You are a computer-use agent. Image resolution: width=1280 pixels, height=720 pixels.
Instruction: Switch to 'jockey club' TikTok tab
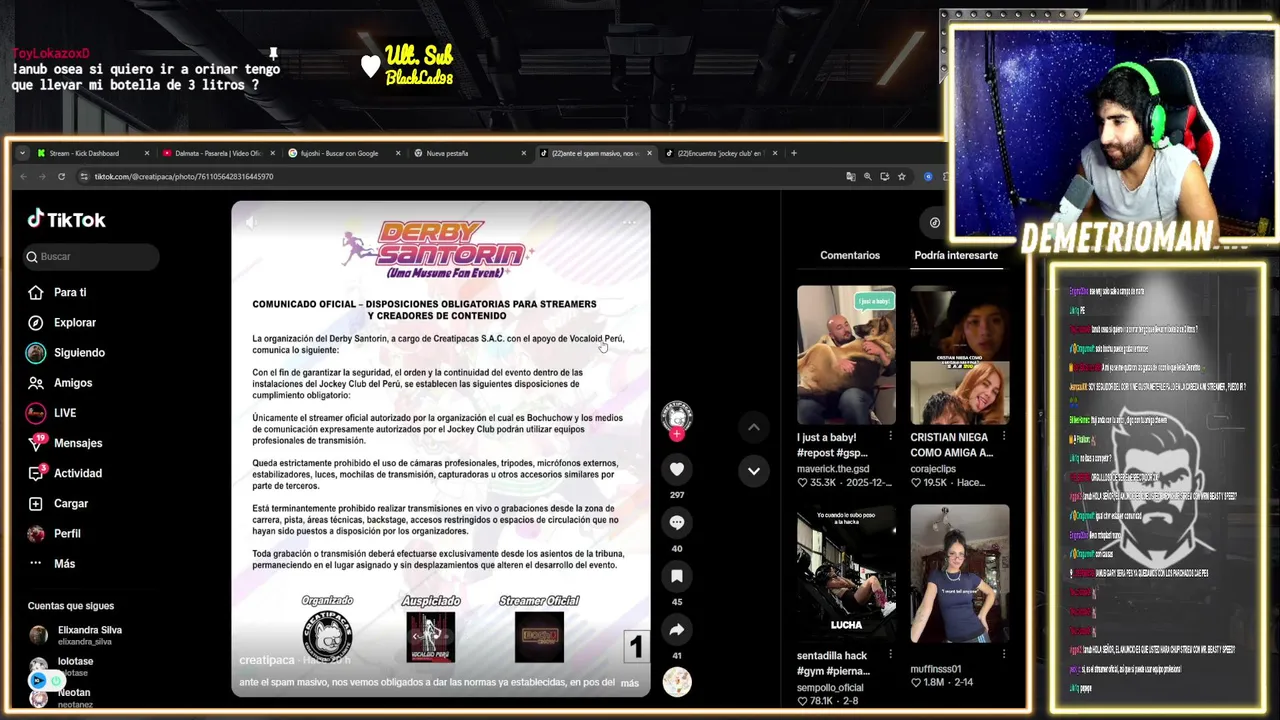(x=720, y=153)
